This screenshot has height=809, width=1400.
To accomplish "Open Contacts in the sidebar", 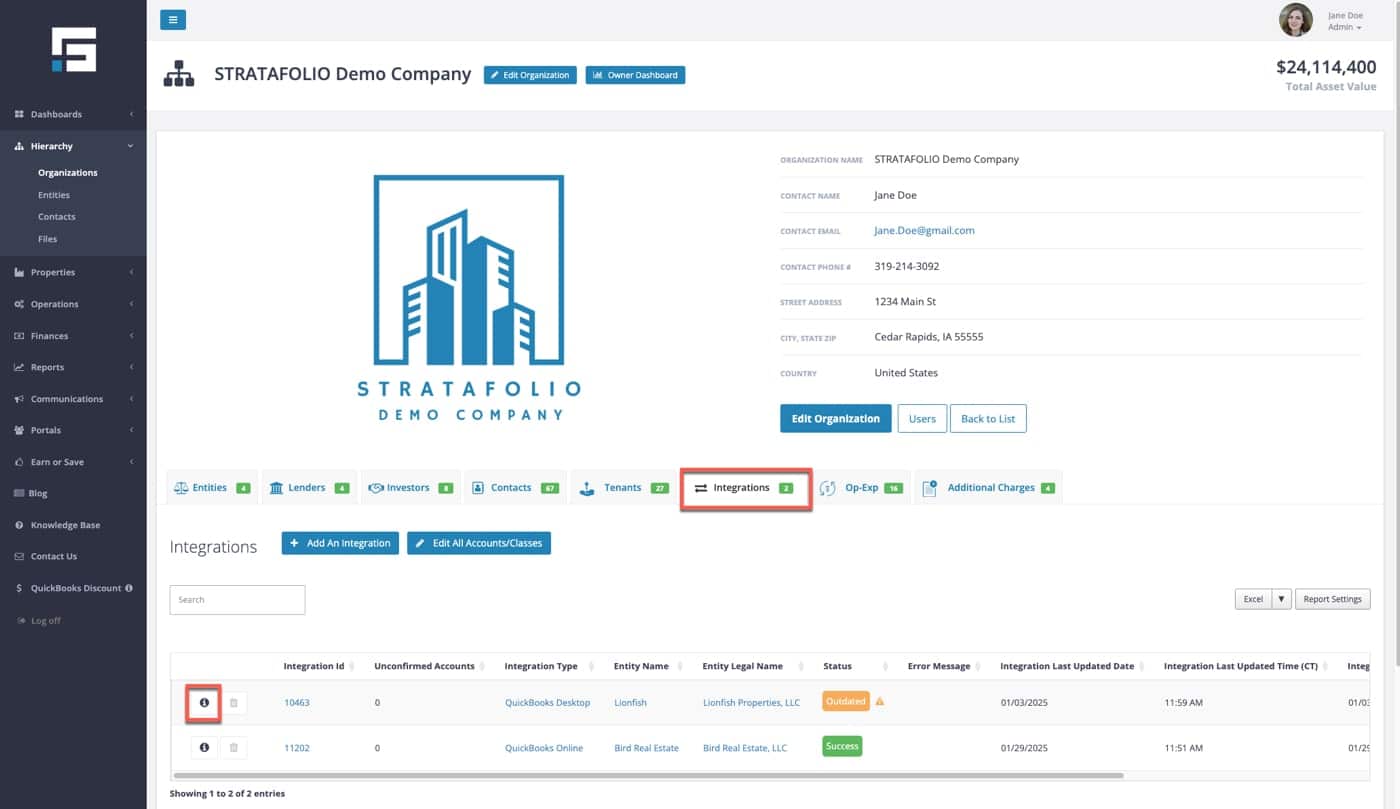I will [57, 217].
